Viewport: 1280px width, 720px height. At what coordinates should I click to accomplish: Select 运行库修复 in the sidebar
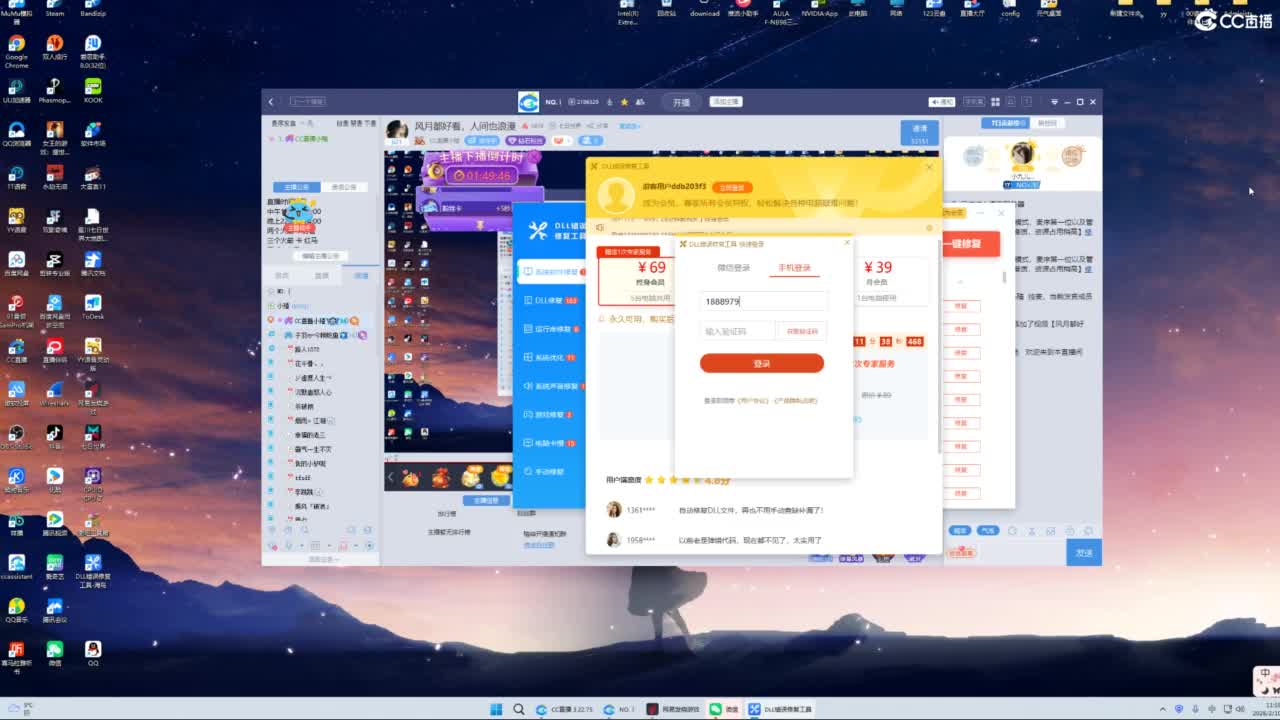551,329
